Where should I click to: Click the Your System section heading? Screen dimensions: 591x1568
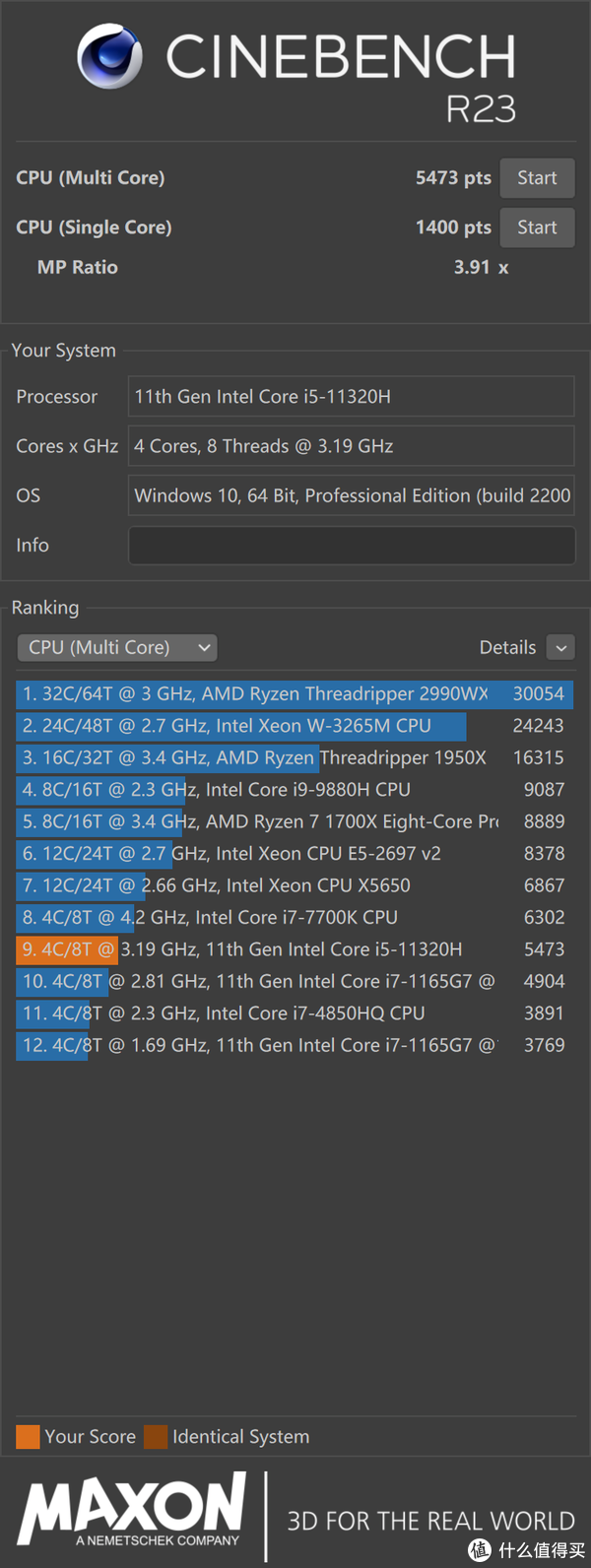tap(63, 351)
